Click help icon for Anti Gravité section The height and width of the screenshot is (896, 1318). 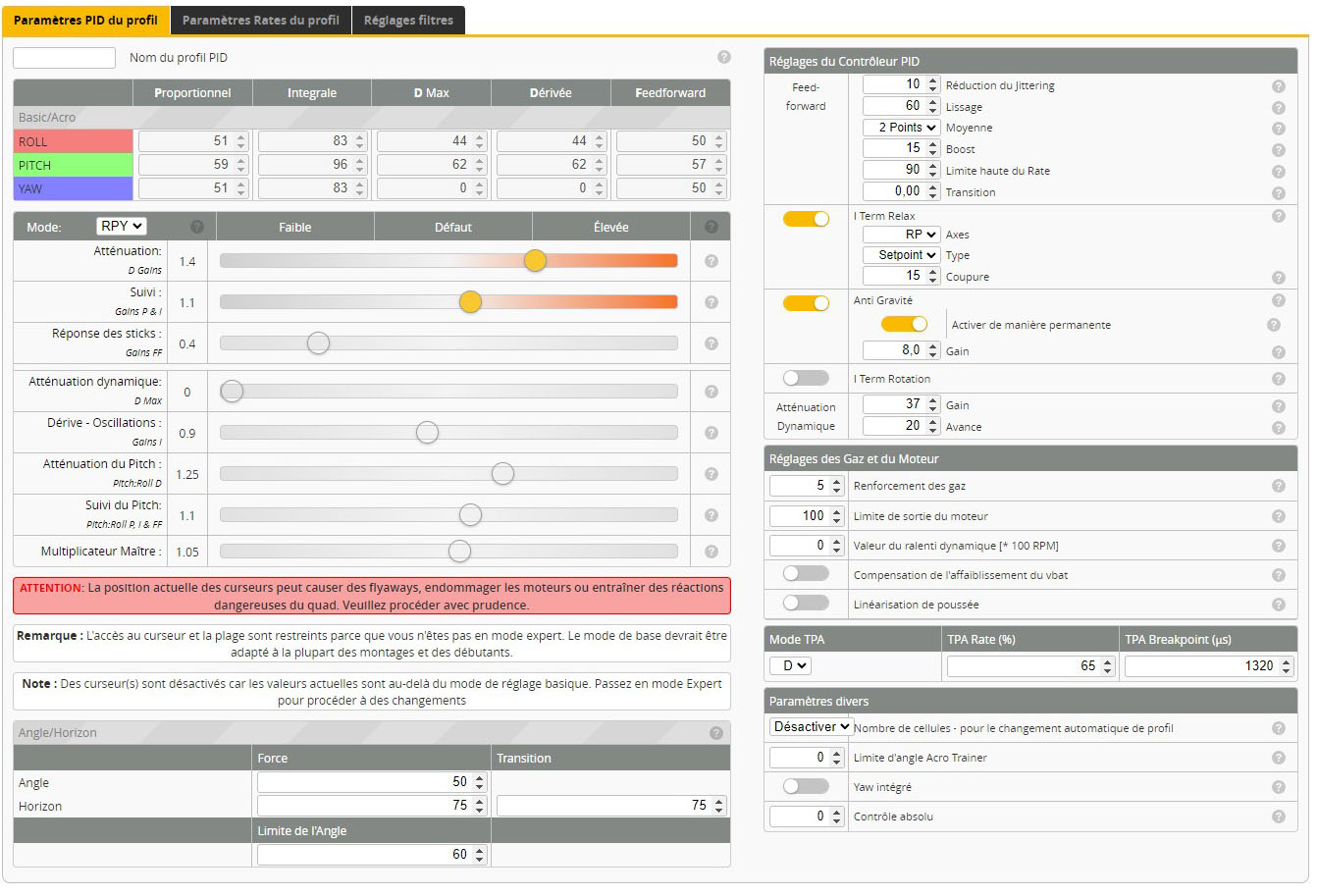[1278, 301]
